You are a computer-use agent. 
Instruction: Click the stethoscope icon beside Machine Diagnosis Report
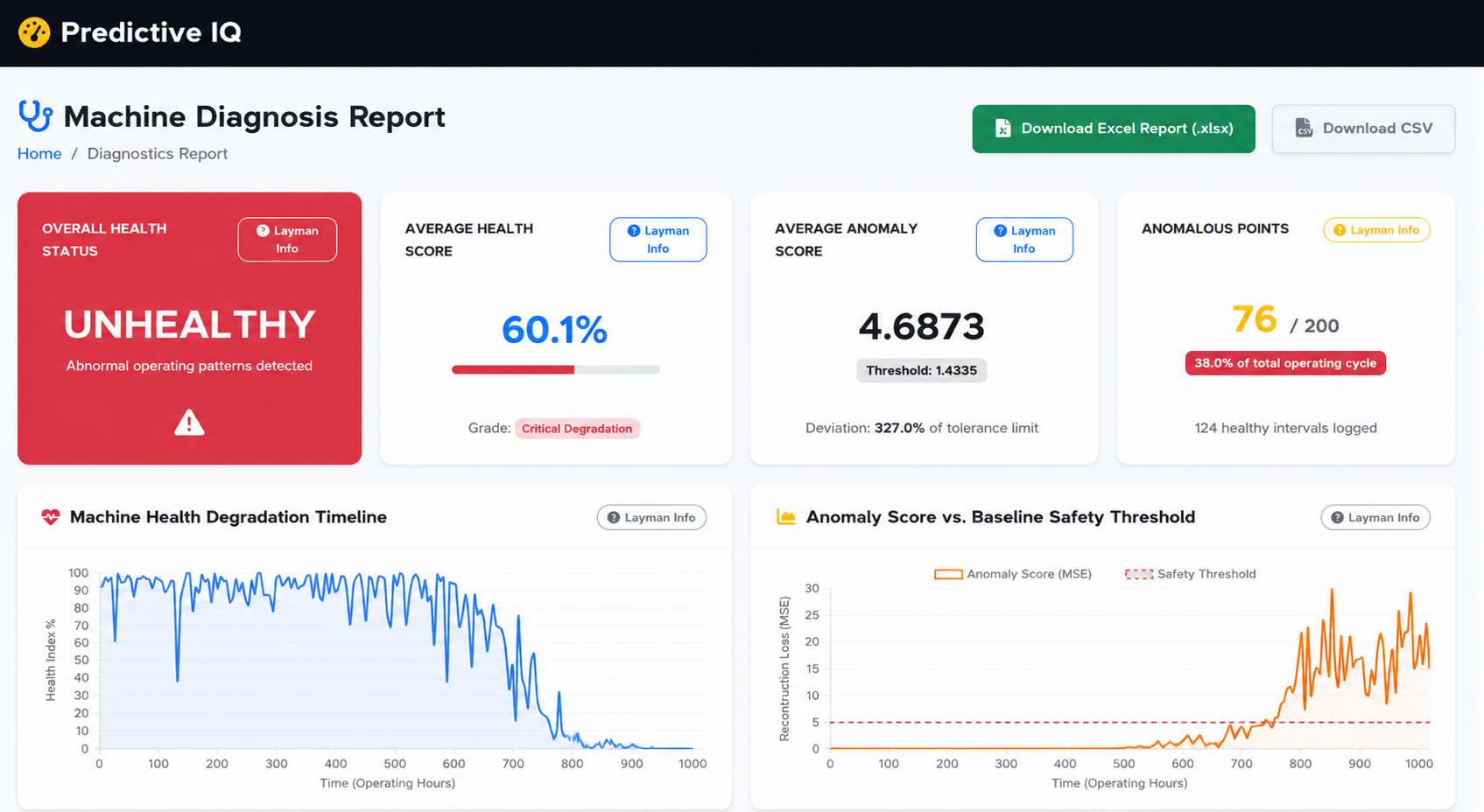pyautogui.click(x=35, y=115)
